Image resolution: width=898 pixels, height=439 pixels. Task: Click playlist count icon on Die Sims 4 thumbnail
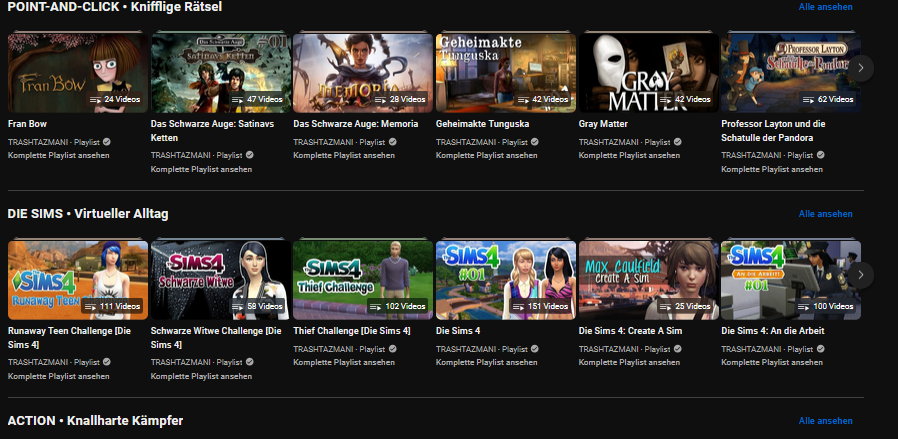point(520,306)
